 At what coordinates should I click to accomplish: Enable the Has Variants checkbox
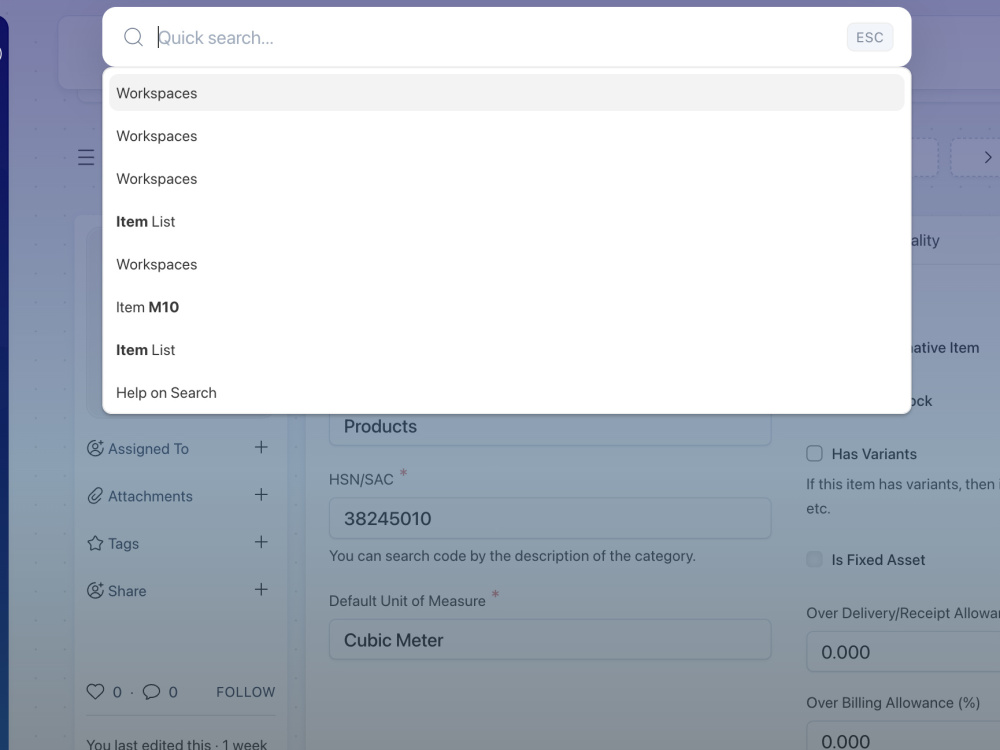coord(814,453)
